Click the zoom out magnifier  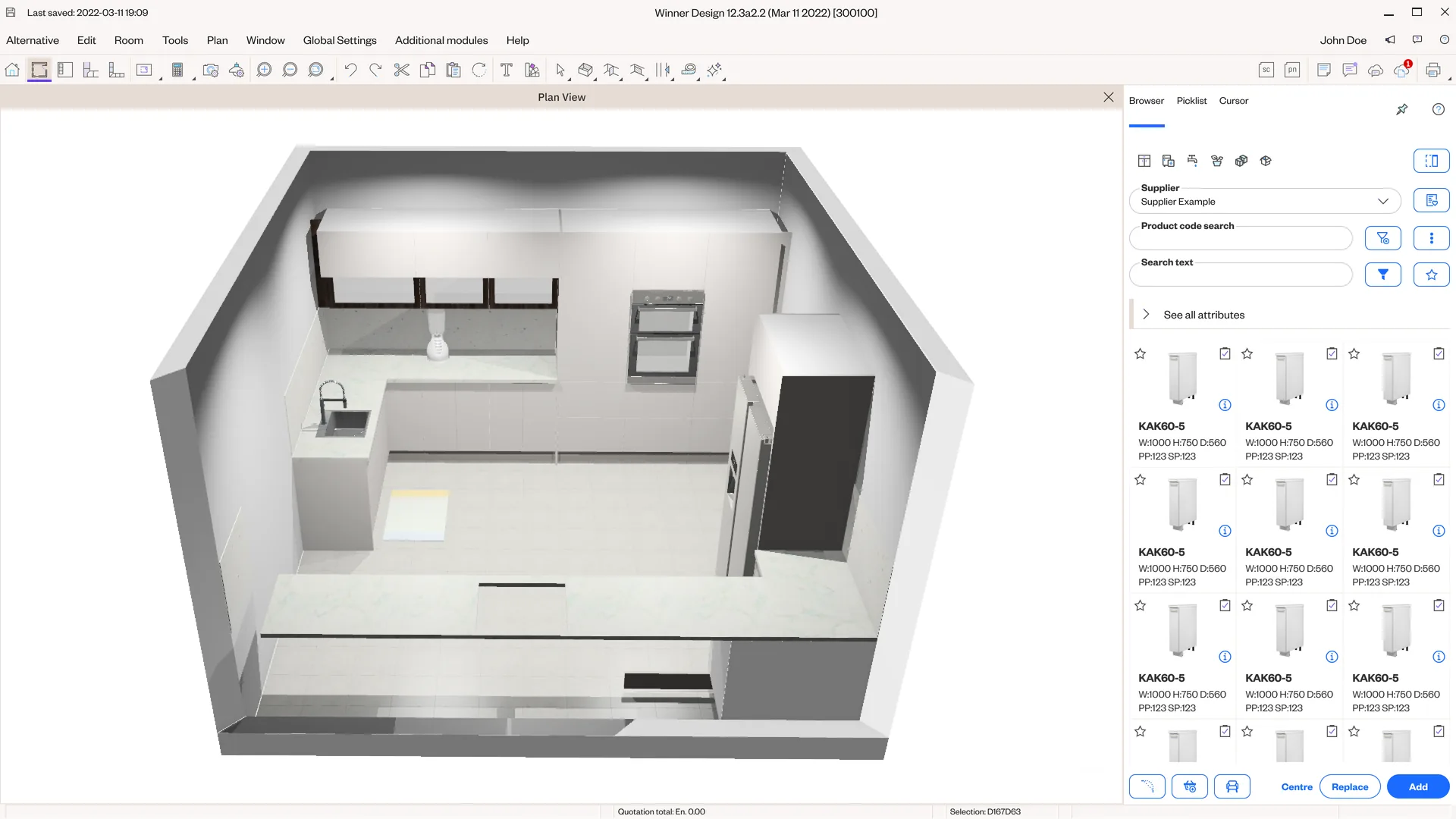pos(290,70)
